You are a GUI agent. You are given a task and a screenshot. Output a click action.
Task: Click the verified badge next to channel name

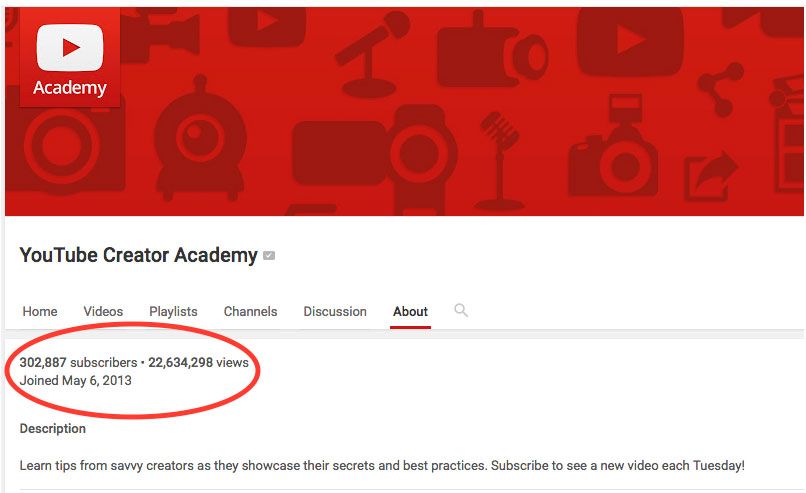tap(269, 255)
